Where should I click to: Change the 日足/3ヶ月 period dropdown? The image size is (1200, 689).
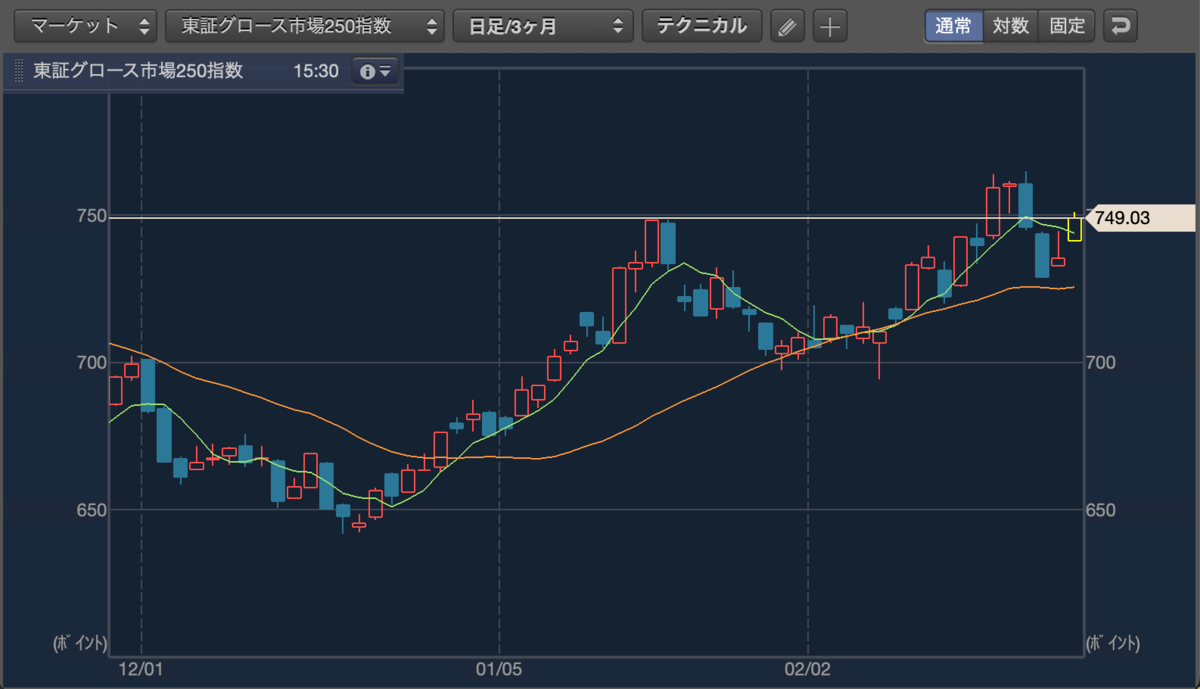(x=543, y=26)
